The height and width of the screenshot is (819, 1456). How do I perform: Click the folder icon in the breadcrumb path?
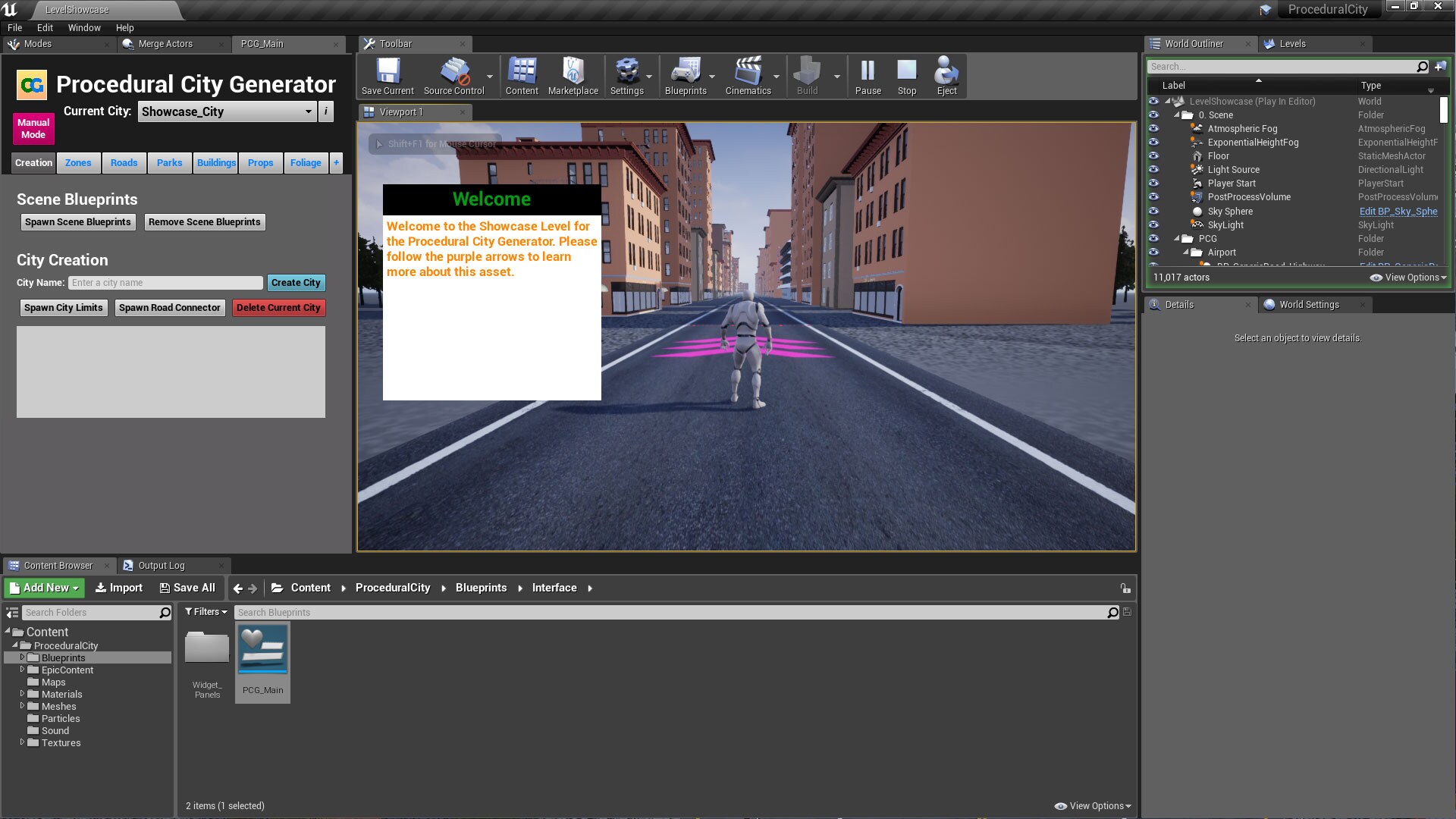(277, 588)
